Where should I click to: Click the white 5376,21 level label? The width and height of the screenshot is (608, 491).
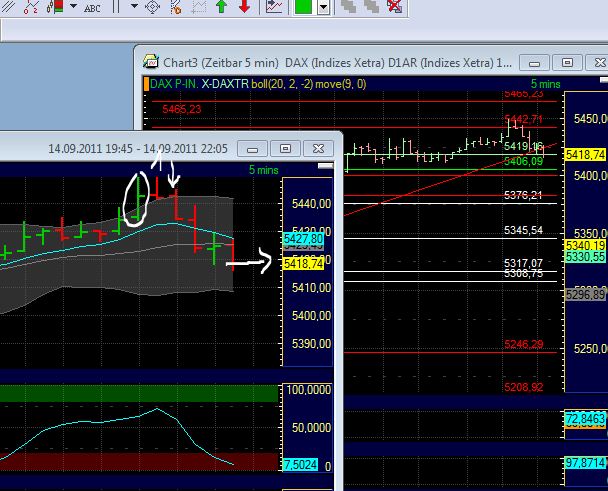tap(523, 195)
